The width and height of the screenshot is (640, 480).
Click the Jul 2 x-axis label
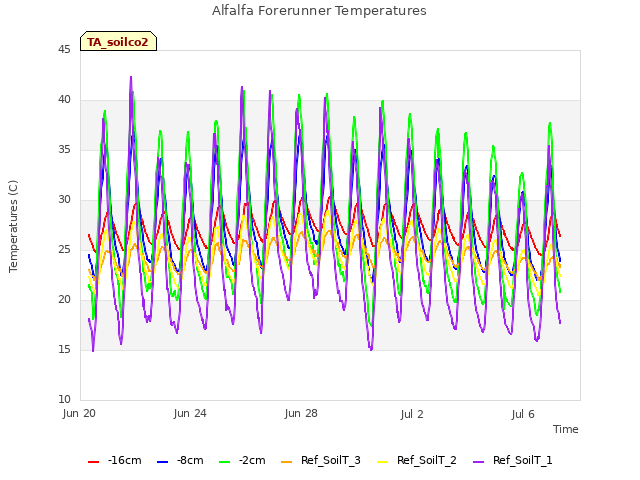(412, 414)
